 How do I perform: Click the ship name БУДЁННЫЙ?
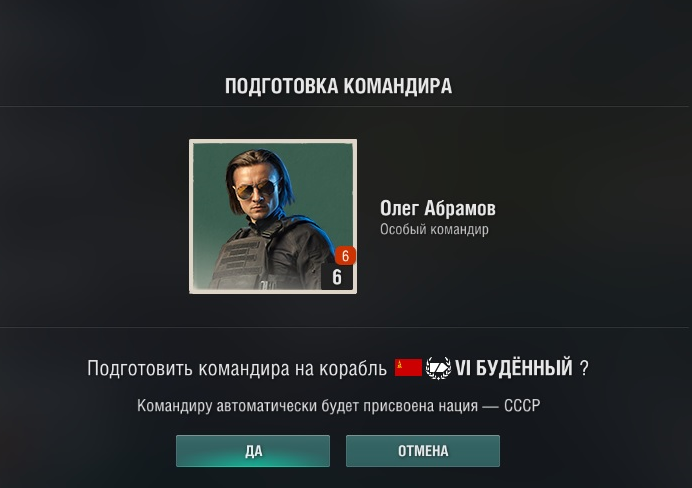point(524,368)
